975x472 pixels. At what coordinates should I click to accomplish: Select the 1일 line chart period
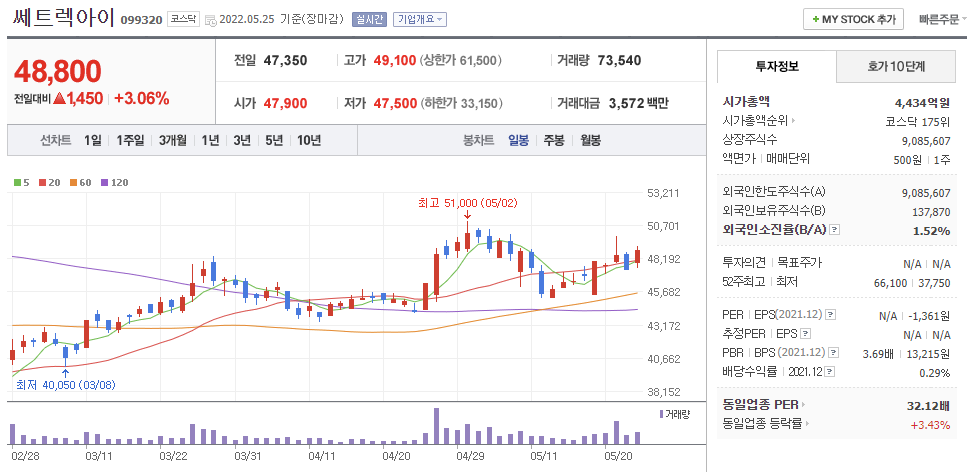pyautogui.click(x=93, y=141)
